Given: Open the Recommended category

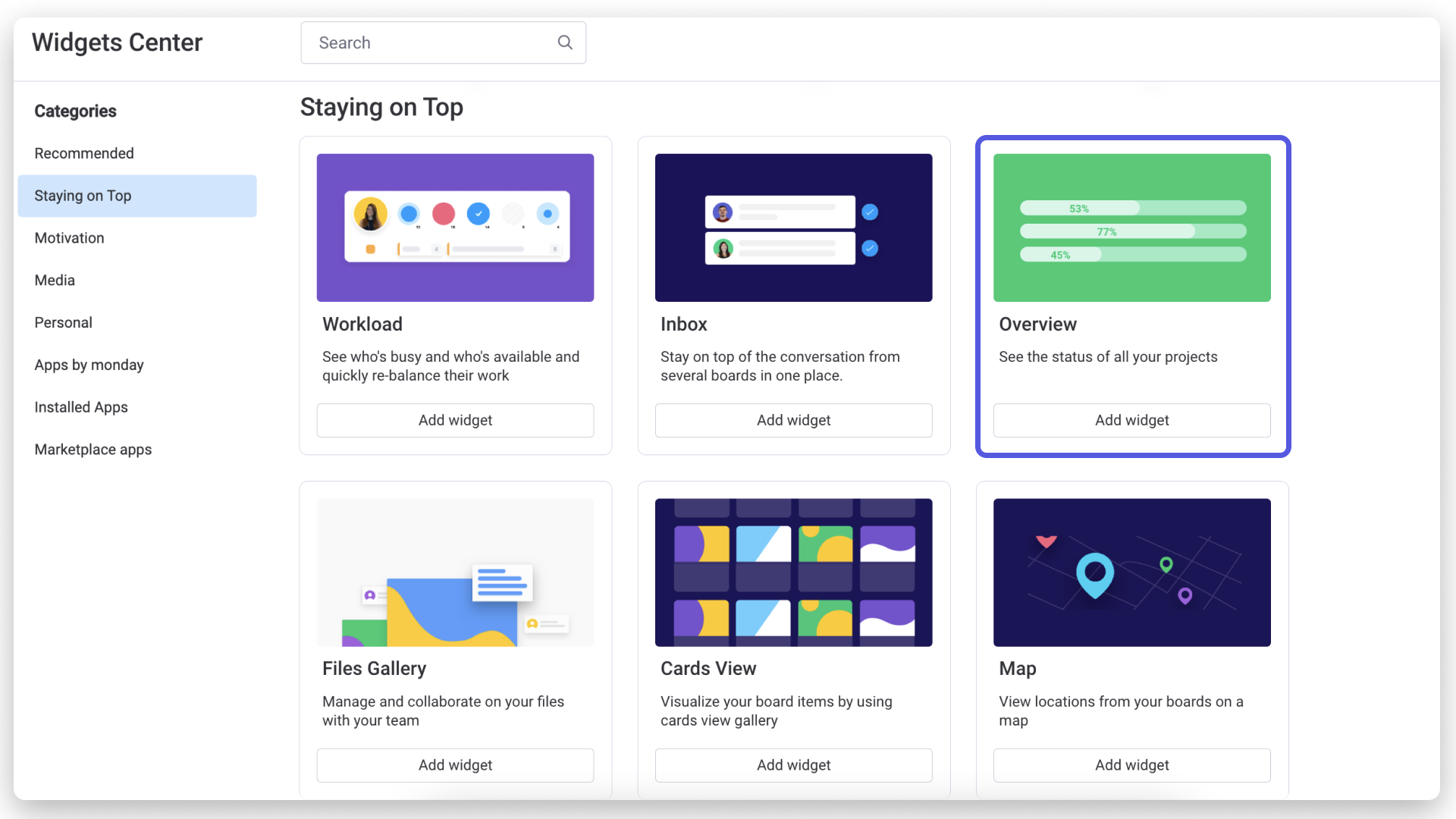Looking at the screenshot, I should pyautogui.click(x=84, y=153).
